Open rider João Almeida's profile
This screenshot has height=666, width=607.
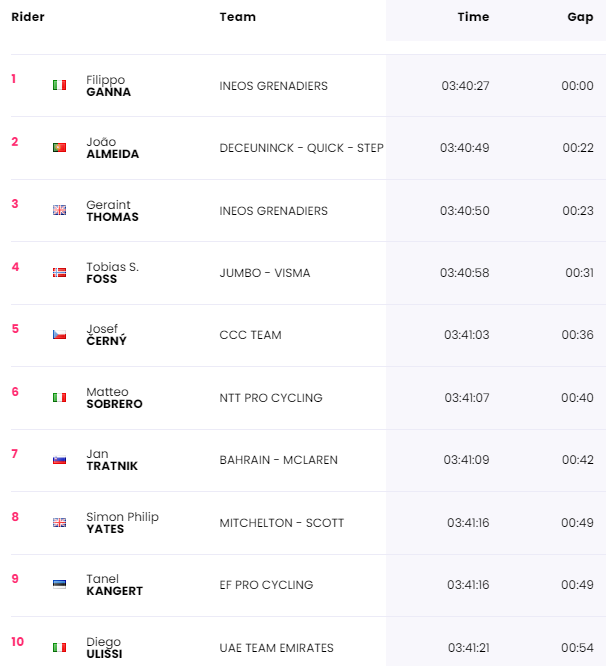(x=112, y=148)
